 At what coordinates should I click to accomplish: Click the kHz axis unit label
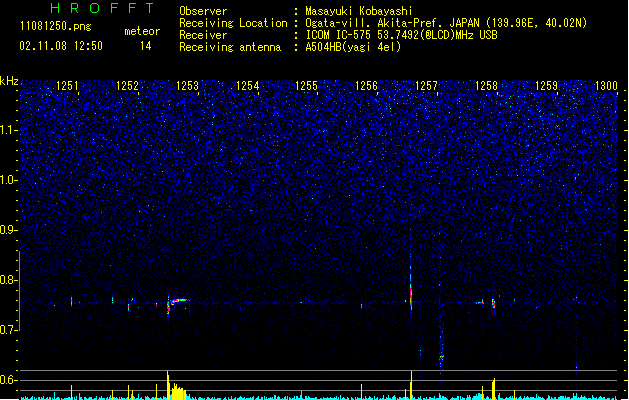point(9,81)
